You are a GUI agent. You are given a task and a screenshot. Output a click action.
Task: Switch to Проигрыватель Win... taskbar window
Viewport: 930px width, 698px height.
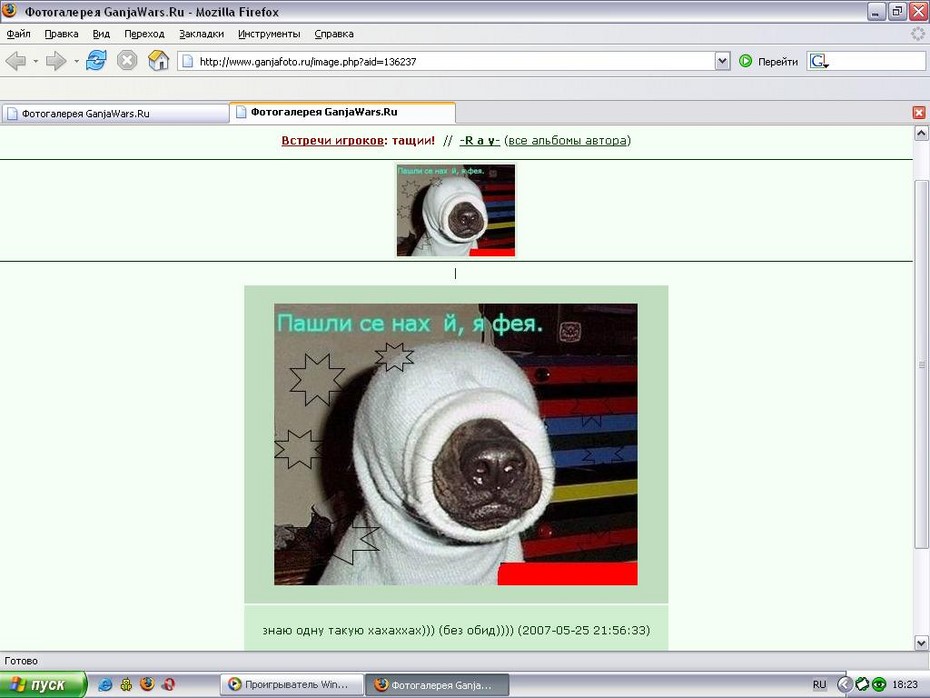(291, 684)
